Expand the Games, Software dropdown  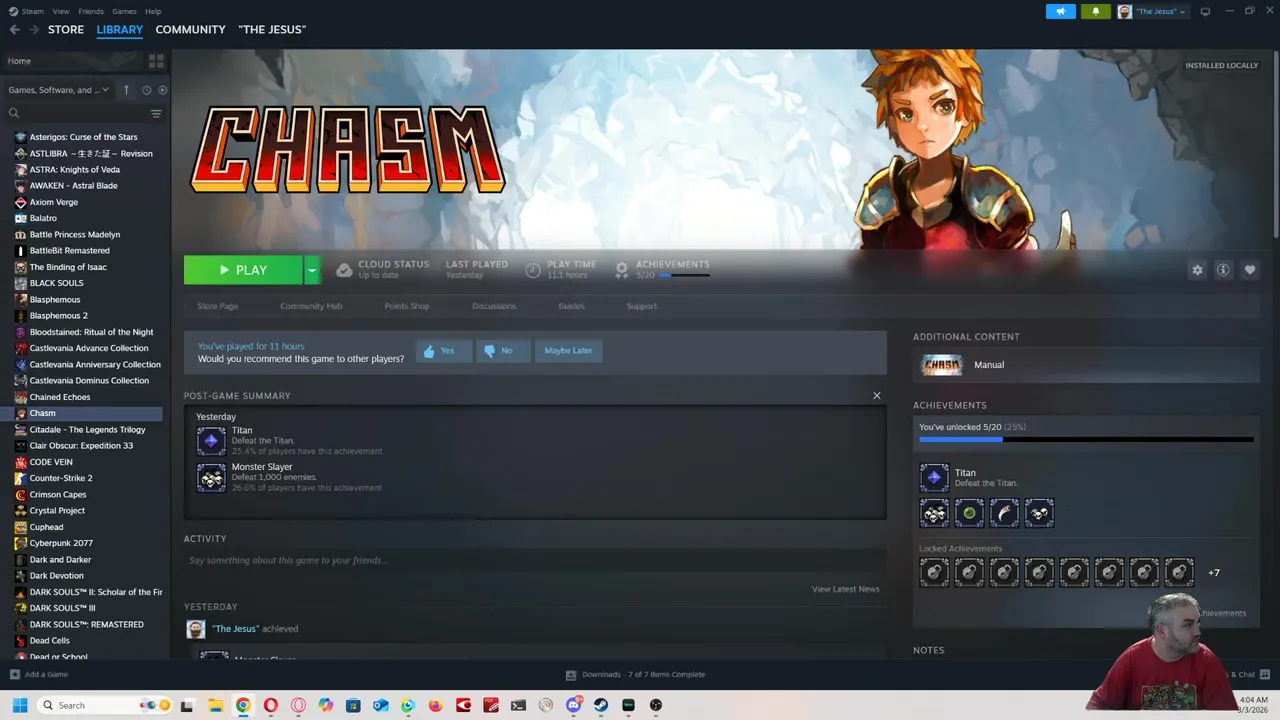click(58, 90)
